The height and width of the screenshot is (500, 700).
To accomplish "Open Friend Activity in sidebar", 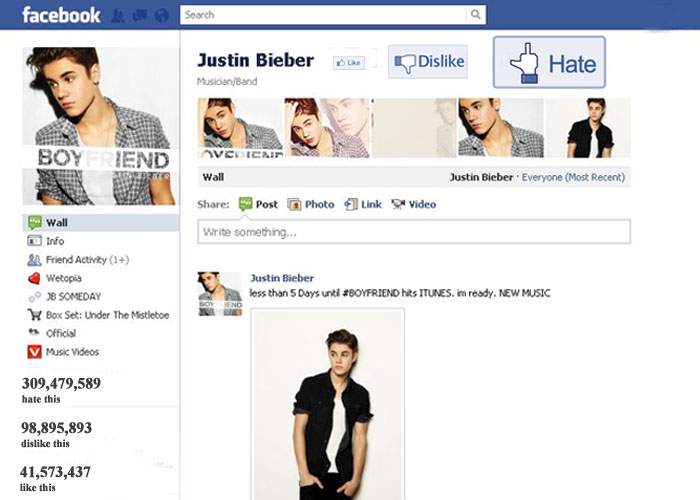I will tap(101, 260).
